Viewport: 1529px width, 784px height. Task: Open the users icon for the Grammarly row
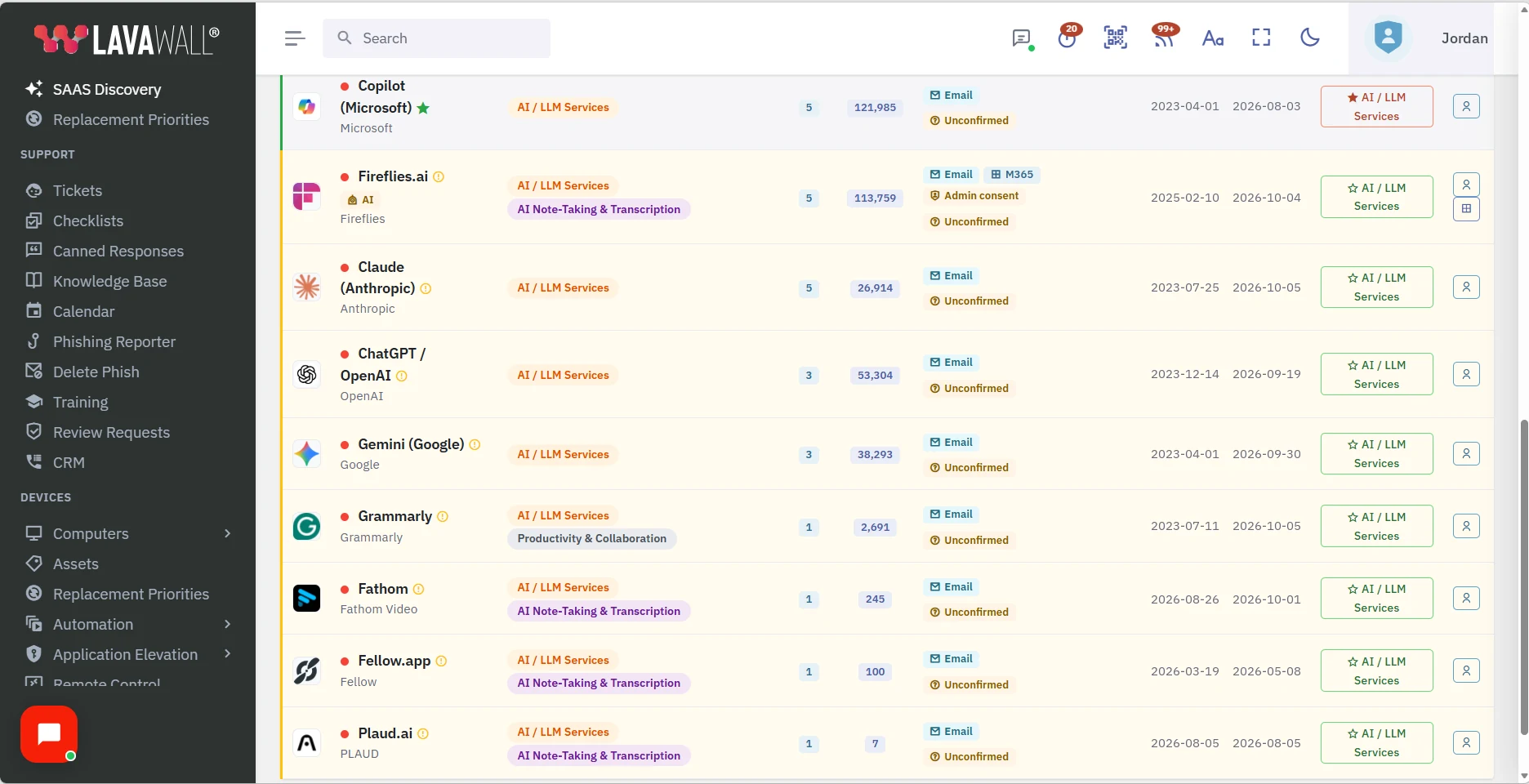(x=1466, y=526)
